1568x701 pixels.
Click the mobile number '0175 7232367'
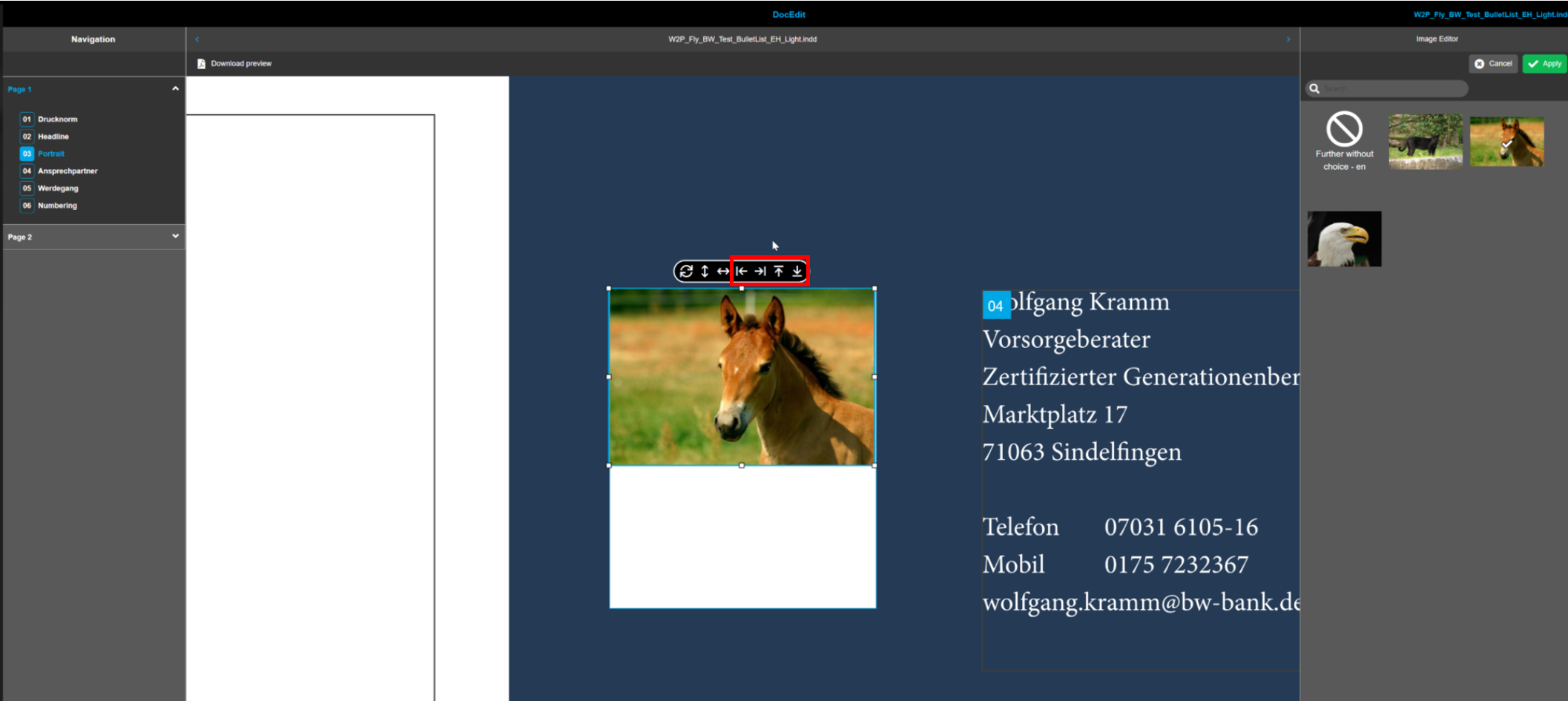pos(1176,565)
